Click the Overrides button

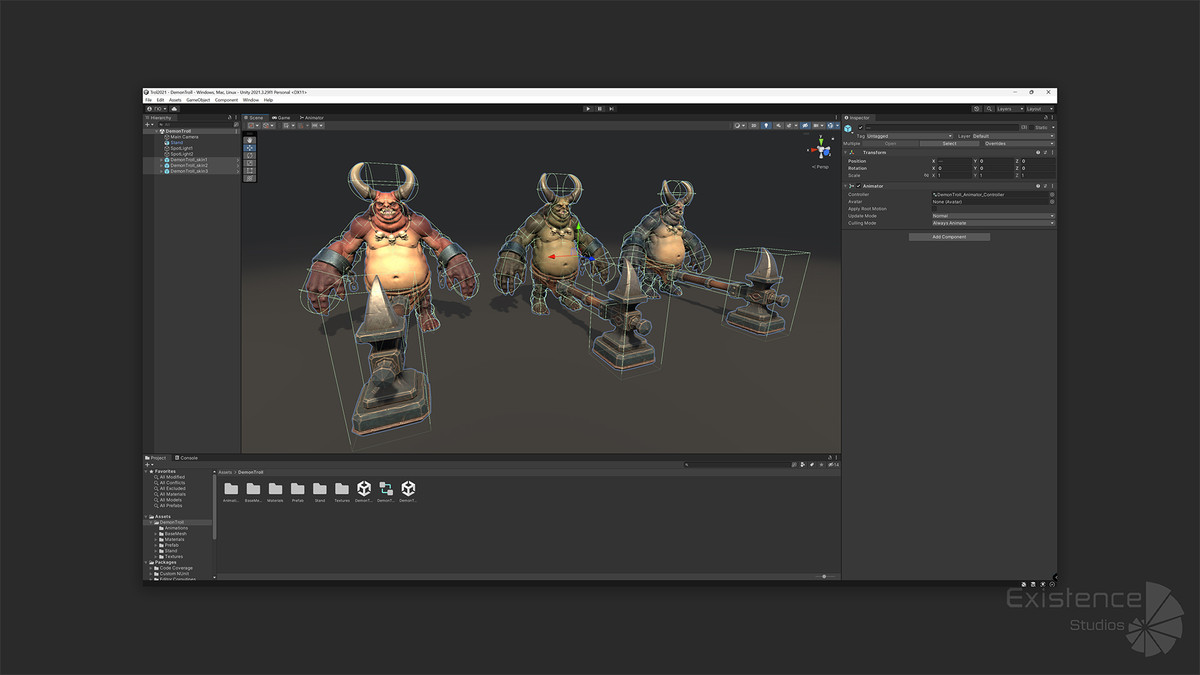(x=996, y=144)
